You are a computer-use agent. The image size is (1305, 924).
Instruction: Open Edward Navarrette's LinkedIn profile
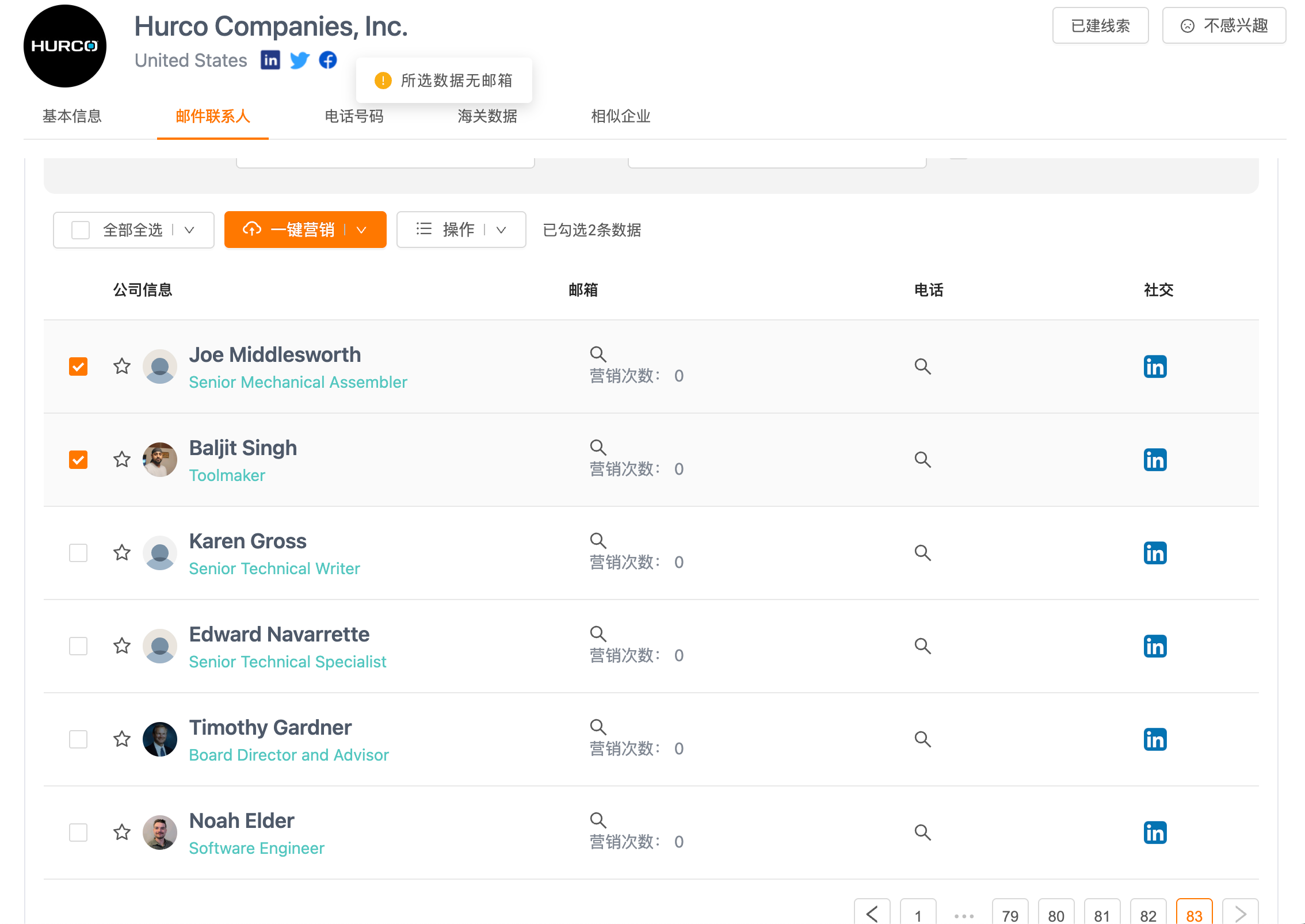tap(1155, 646)
